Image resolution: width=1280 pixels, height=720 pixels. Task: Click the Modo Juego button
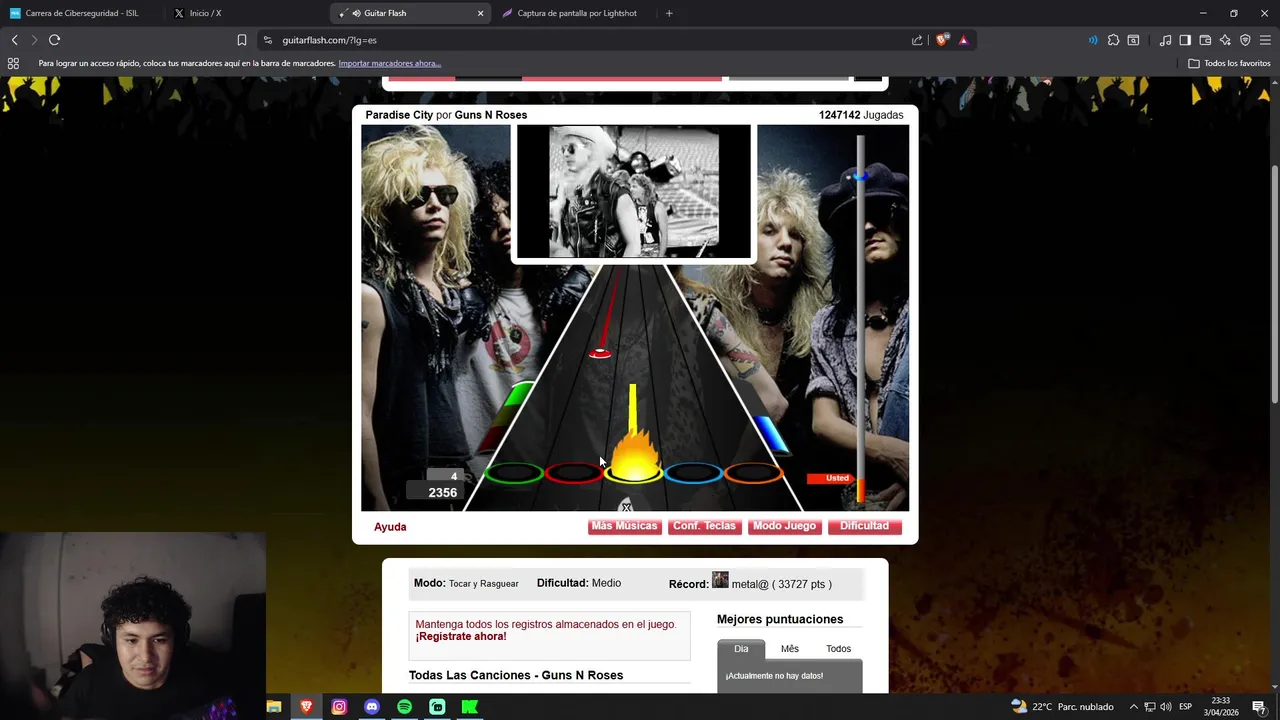pyautogui.click(x=784, y=526)
